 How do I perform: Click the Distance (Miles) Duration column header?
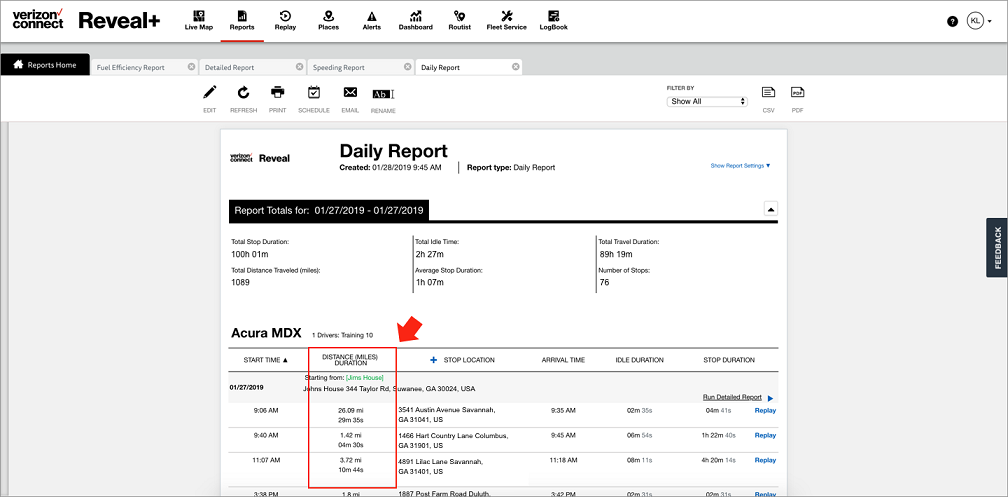(x=350, y=359)
